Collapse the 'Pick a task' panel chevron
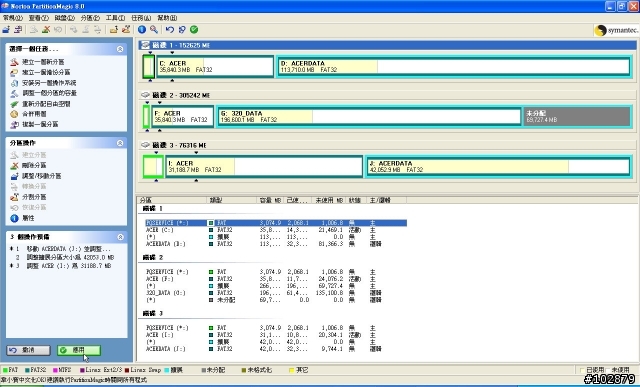This screenshot has height=387, width=640. (x=120, y=49)
